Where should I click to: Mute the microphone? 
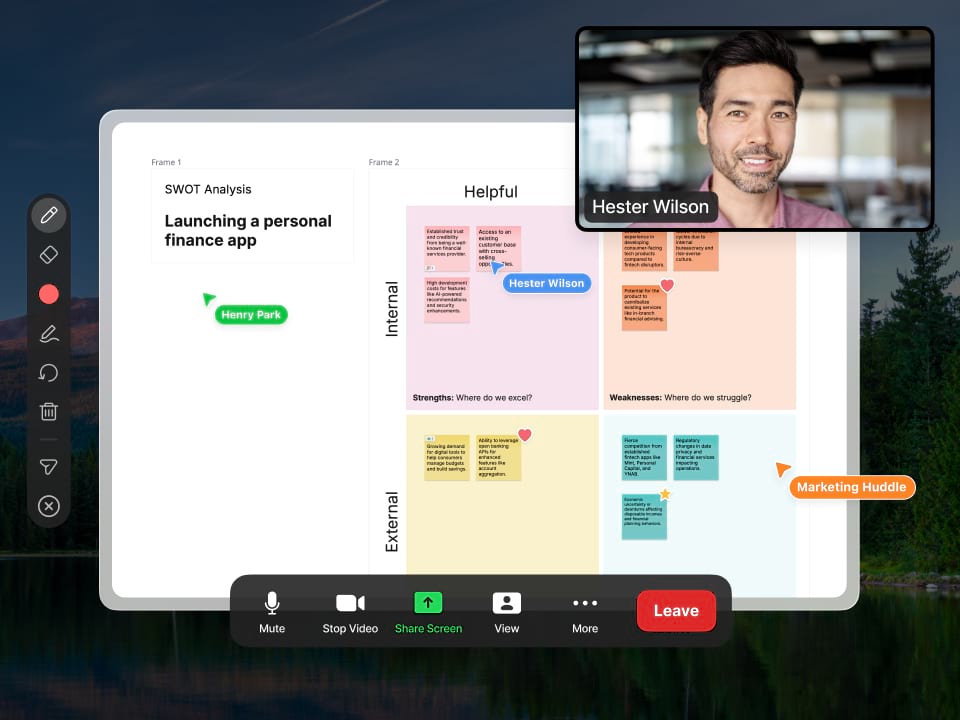pyautogui.click(x=272, y=611)
